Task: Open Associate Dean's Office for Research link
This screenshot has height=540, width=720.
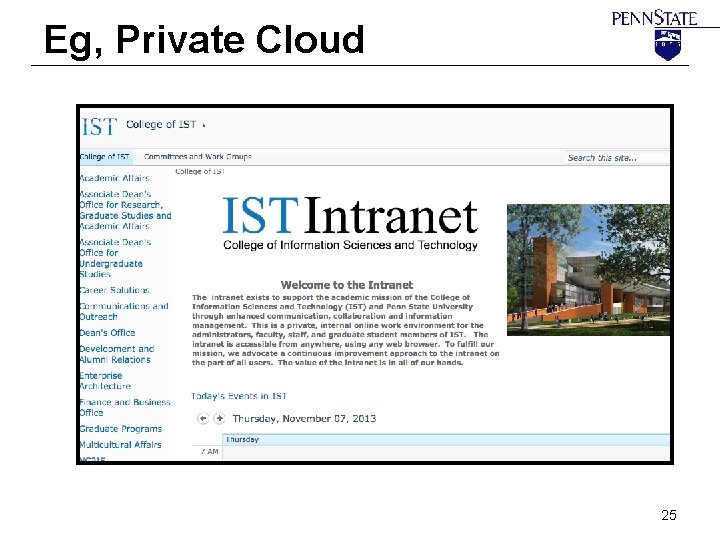Action: point(125,210)
